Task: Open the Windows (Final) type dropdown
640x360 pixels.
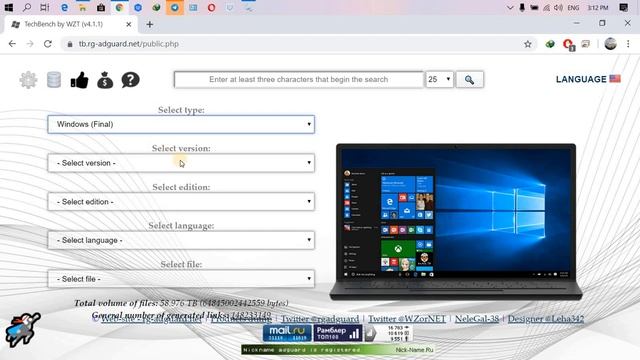Action: pyautogui.click(x=181, y=124)
